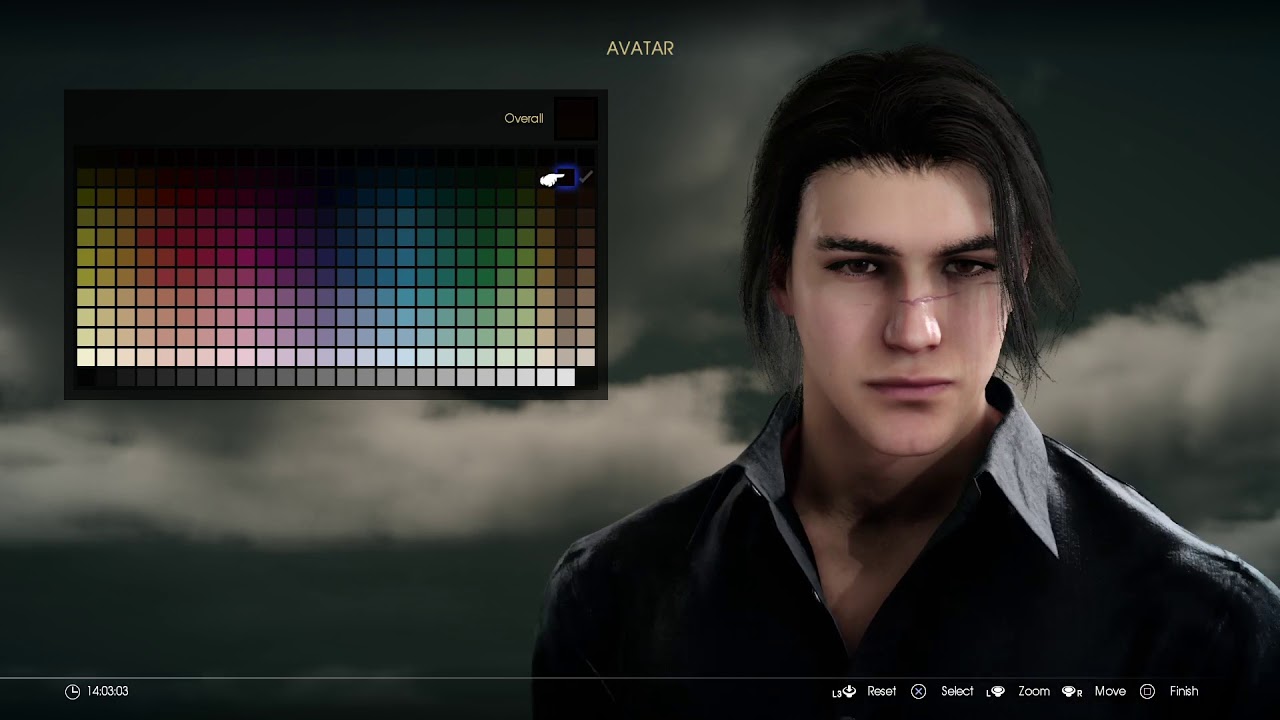Pick the blue-outlined highlighted dark swatch
The width and height of the screenshot is (1280, 720).
[566, 177]
